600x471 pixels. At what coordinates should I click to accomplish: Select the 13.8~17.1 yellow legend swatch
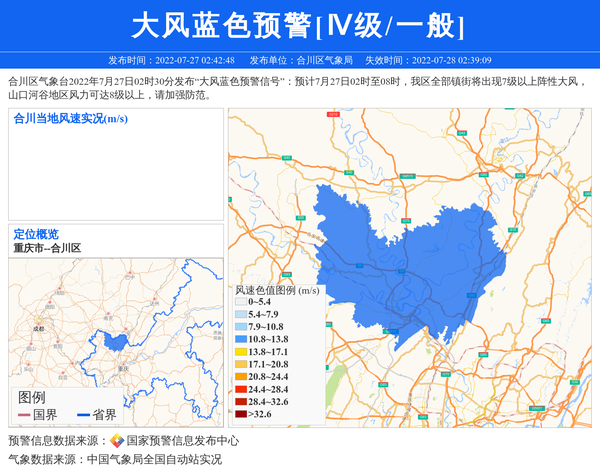tap(240, 352)
